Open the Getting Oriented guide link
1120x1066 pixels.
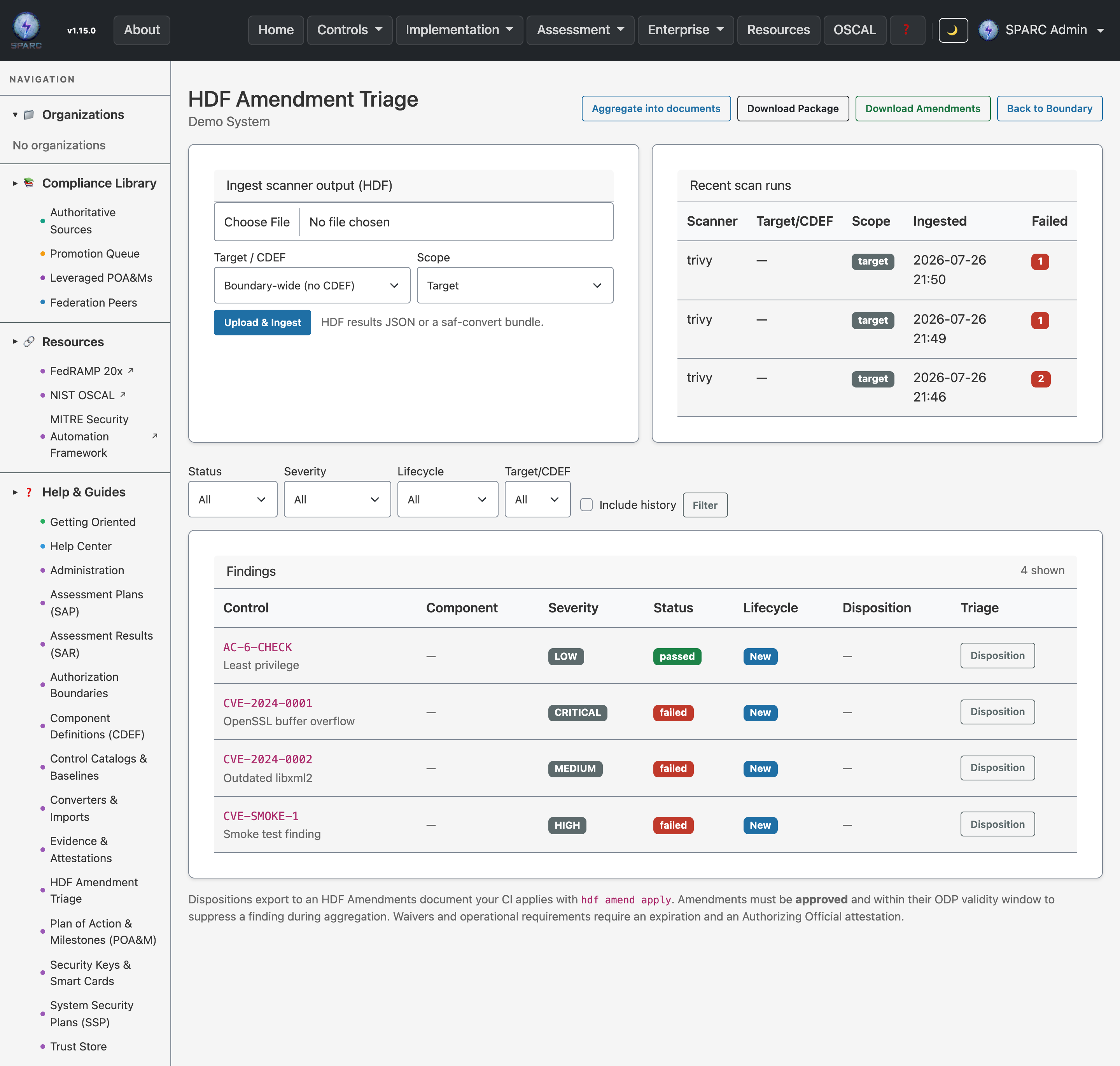(93, 522)
